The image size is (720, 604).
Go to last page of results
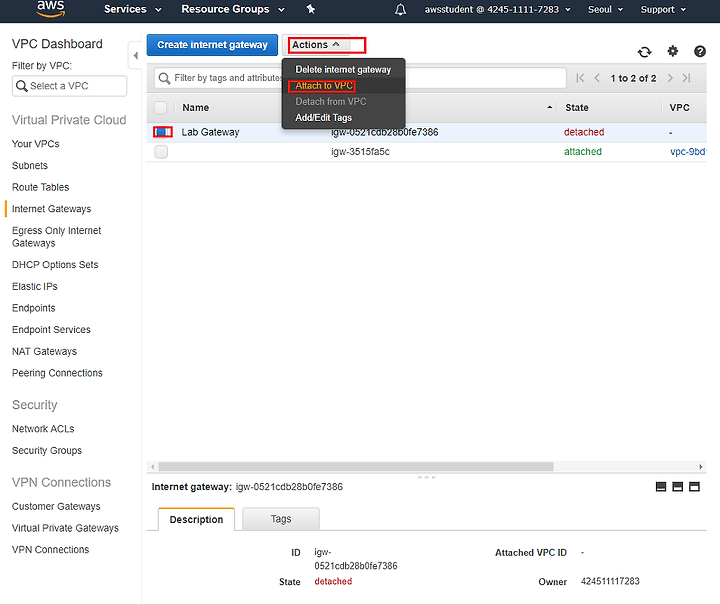pos(686,78)
